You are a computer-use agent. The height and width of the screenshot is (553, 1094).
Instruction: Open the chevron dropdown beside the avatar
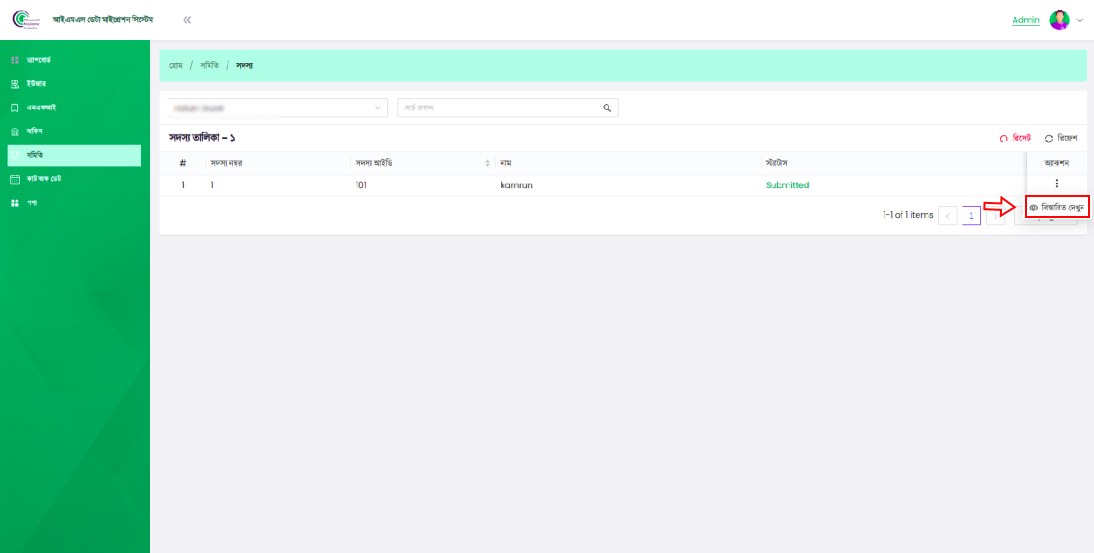click(1080, 20)
